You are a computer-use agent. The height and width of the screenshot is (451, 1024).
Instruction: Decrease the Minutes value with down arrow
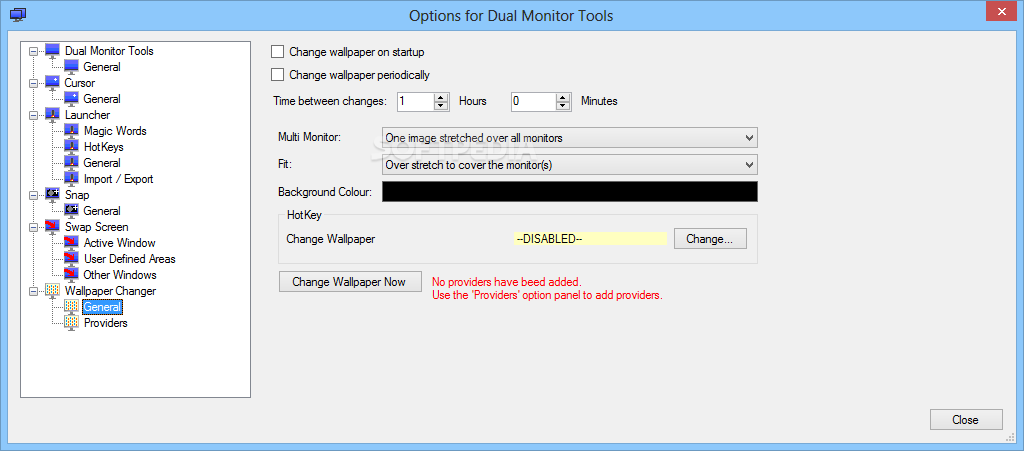click(563, 105)
